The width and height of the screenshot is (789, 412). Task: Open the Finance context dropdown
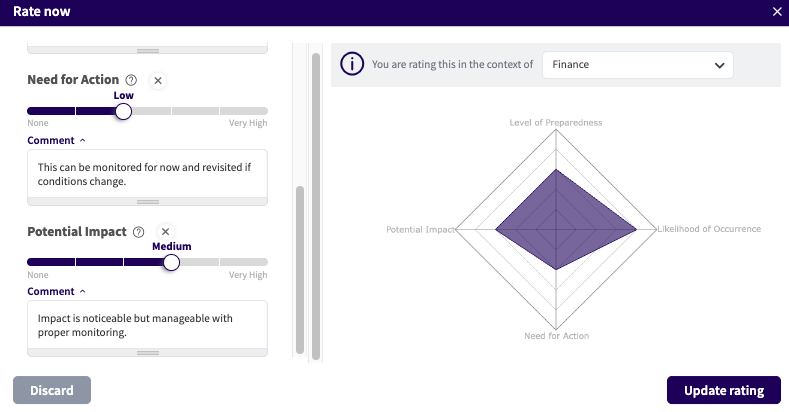[x=637, y=65]
